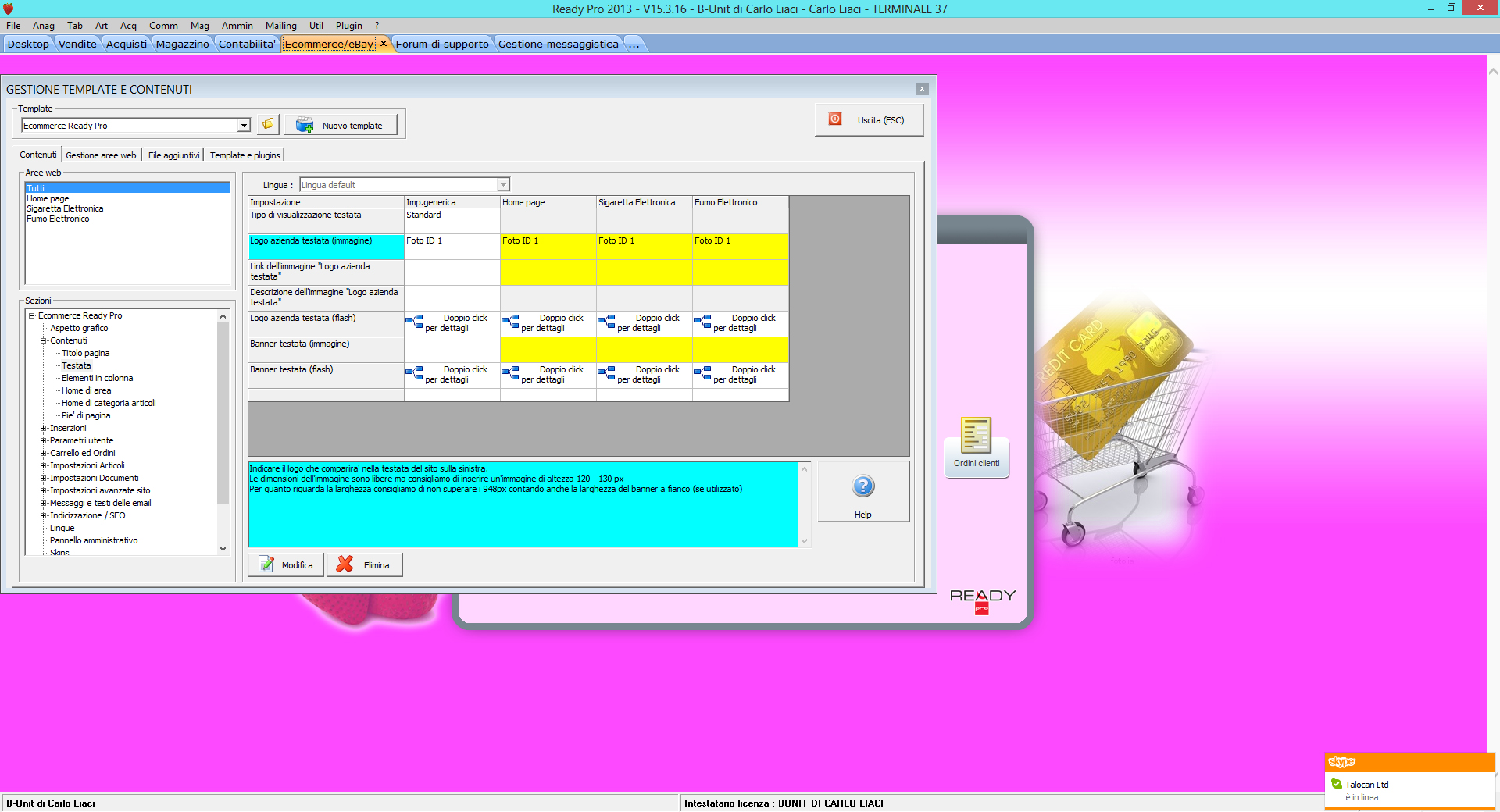Open the Plugin menu
The width and height of the screenshot is (1500, 812).
tap(349, 26)
